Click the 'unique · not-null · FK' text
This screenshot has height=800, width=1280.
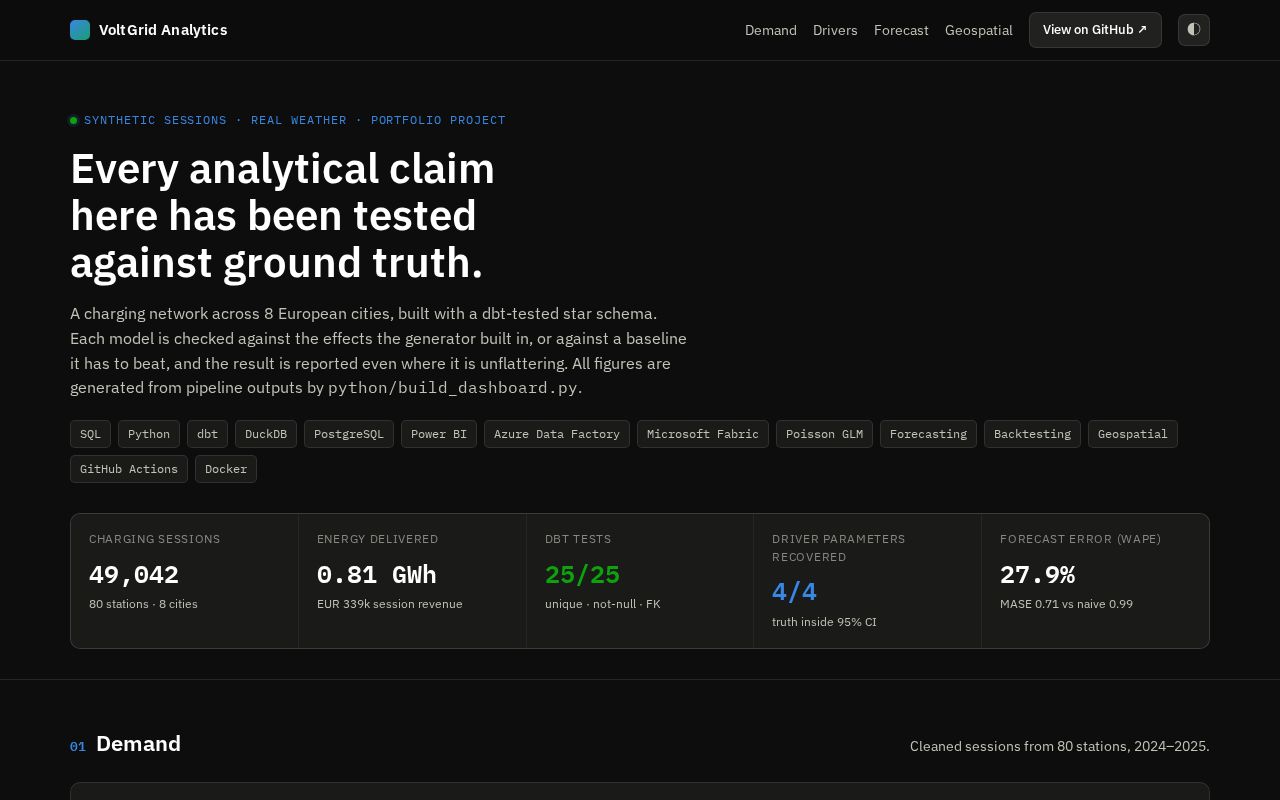603,604
